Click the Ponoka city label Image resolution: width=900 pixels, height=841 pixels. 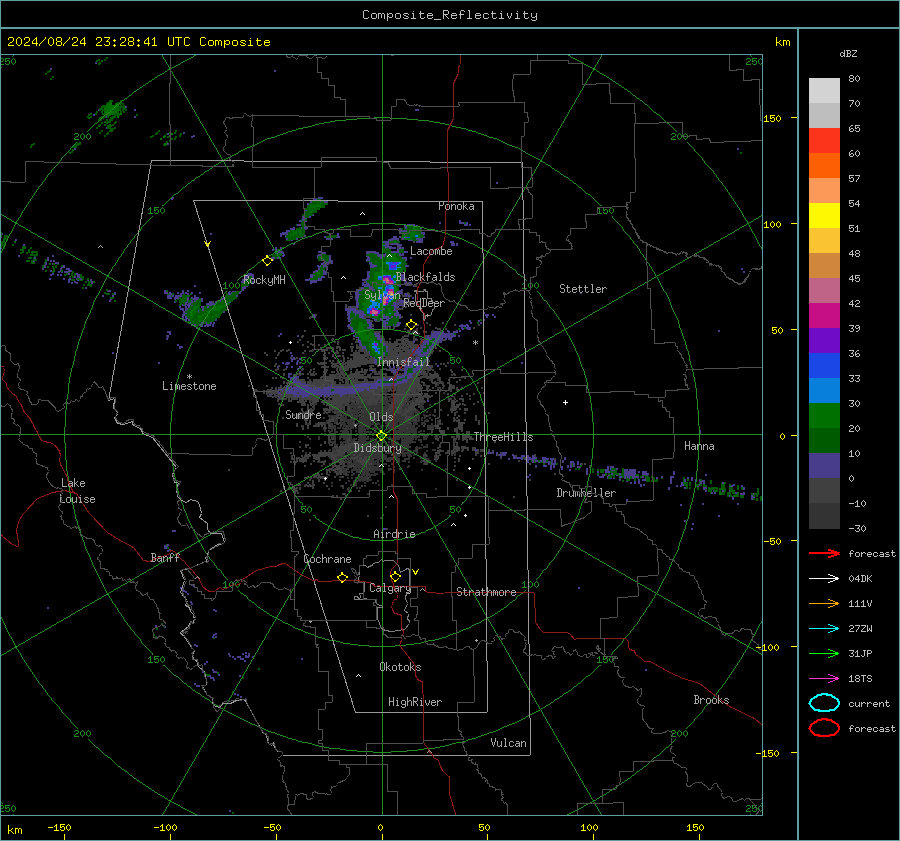[456, 206]
